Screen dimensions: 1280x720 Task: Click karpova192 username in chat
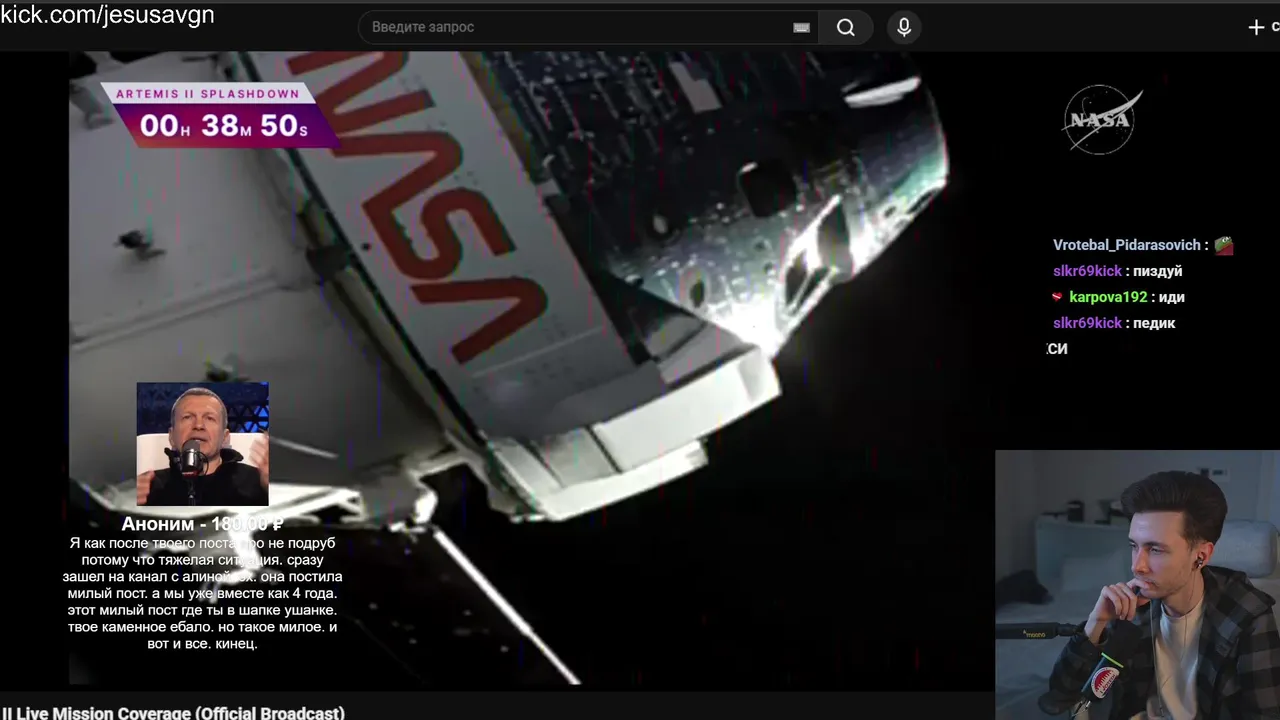[1108, 297]
